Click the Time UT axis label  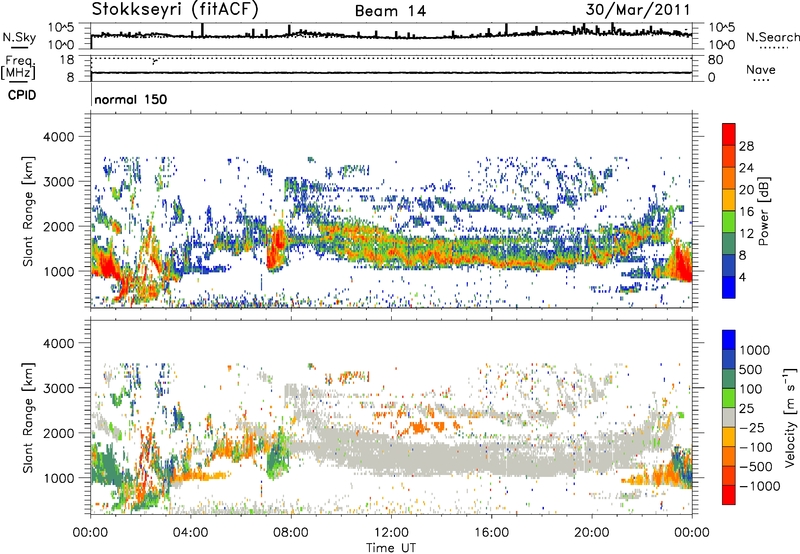pos(391,548)
